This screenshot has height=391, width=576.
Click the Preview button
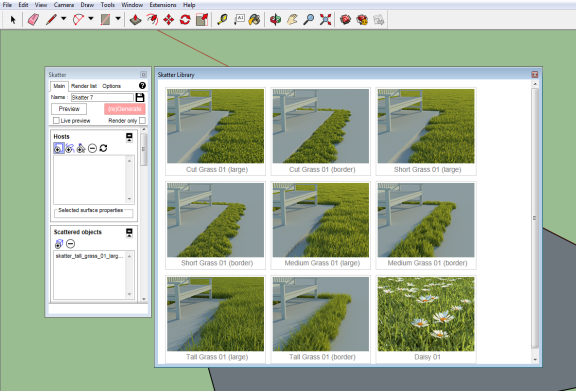point(69,109)
